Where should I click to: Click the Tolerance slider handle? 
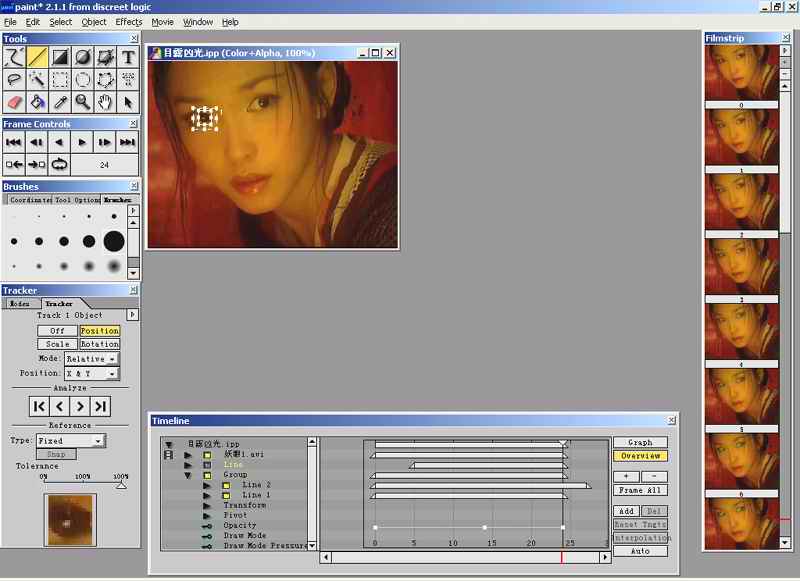pyautogui.click(x=121, y=484)
